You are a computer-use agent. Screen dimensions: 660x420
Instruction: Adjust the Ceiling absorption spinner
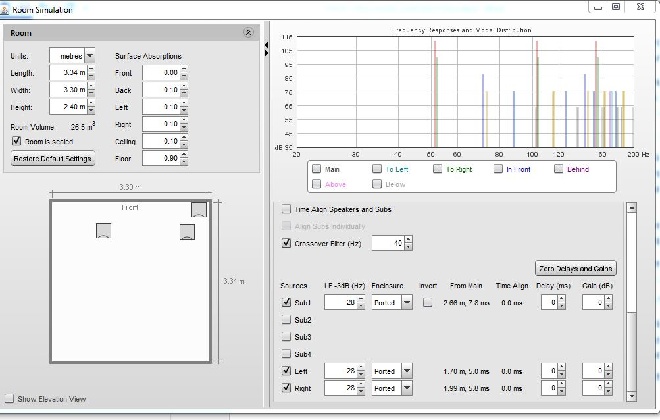(184, 141)
